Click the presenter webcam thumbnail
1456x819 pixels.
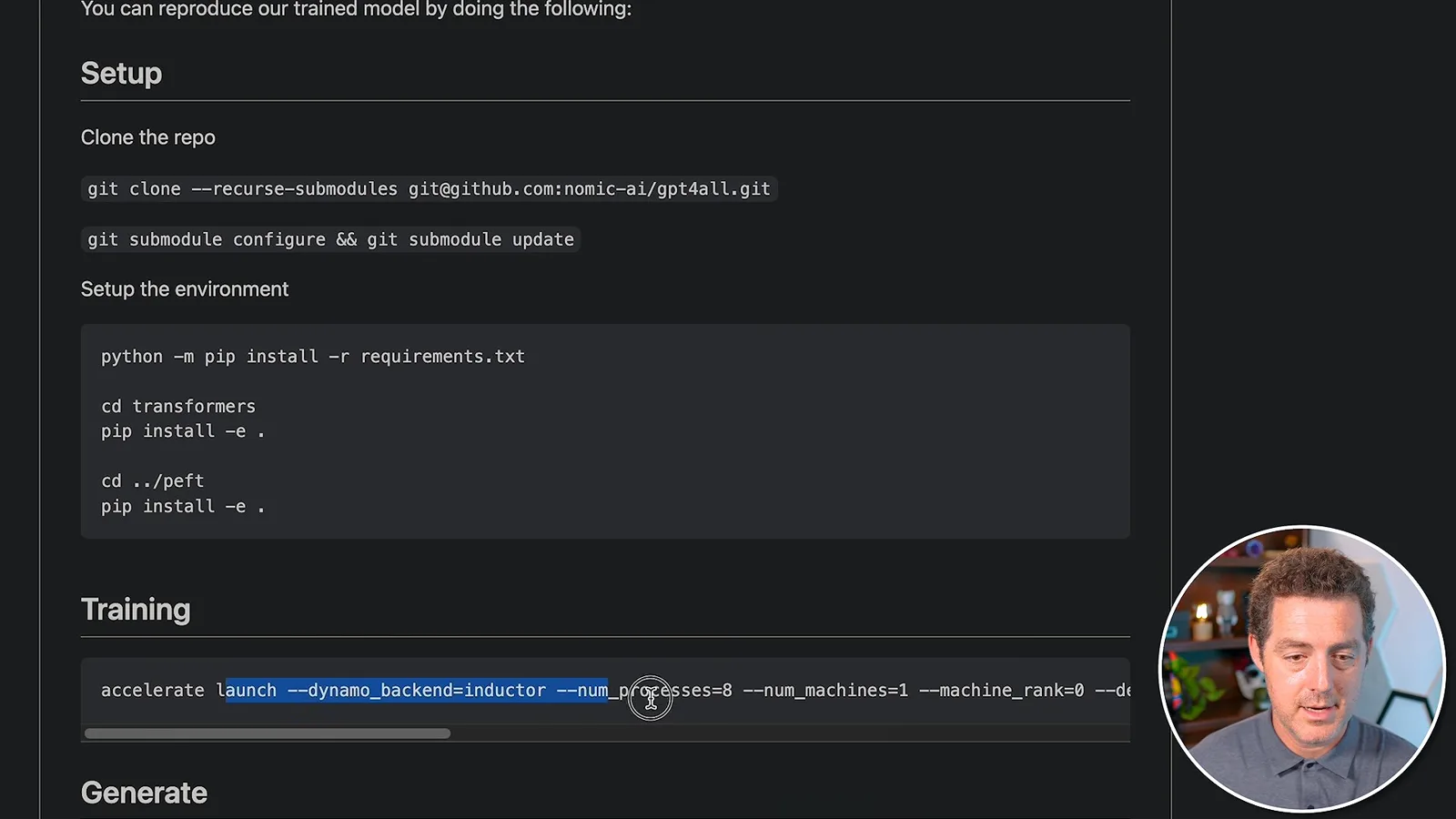[x=1301, y=669]
